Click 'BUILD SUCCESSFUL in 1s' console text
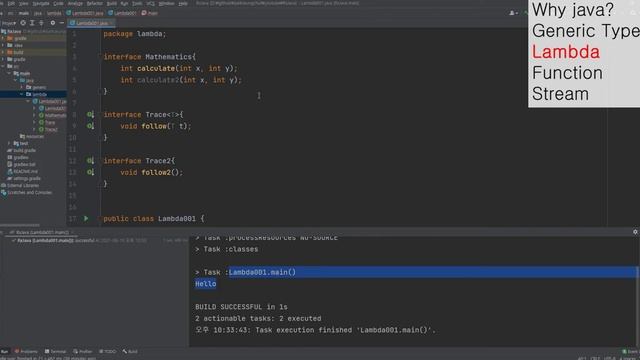640x360 pixels. click(x=241, y=307)
